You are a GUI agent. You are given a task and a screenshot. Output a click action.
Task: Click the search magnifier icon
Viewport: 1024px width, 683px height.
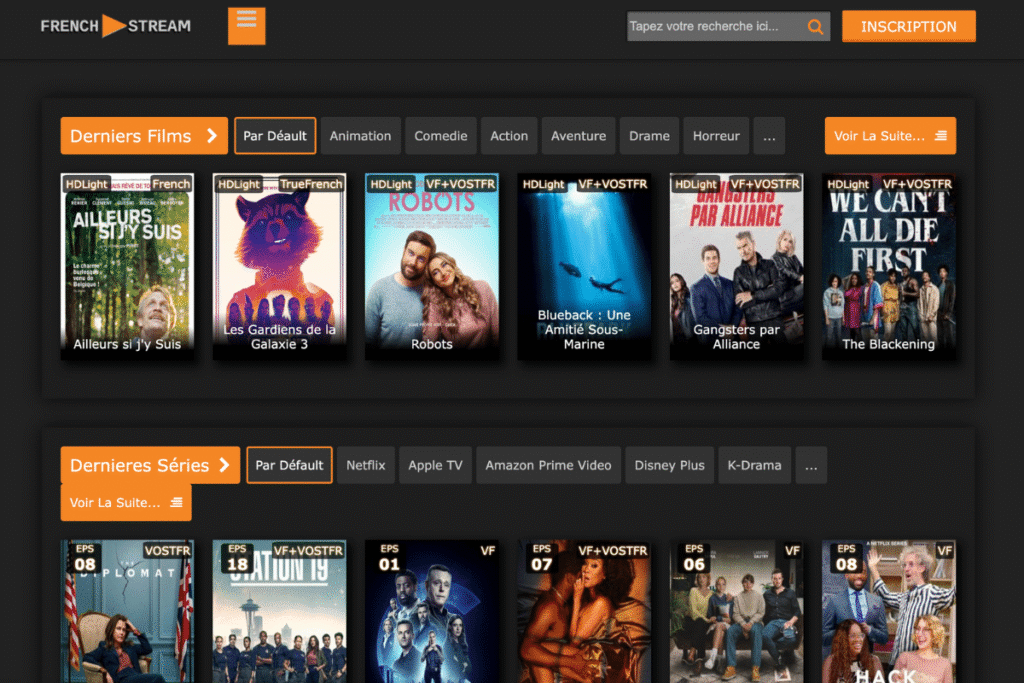coord(815,27)
